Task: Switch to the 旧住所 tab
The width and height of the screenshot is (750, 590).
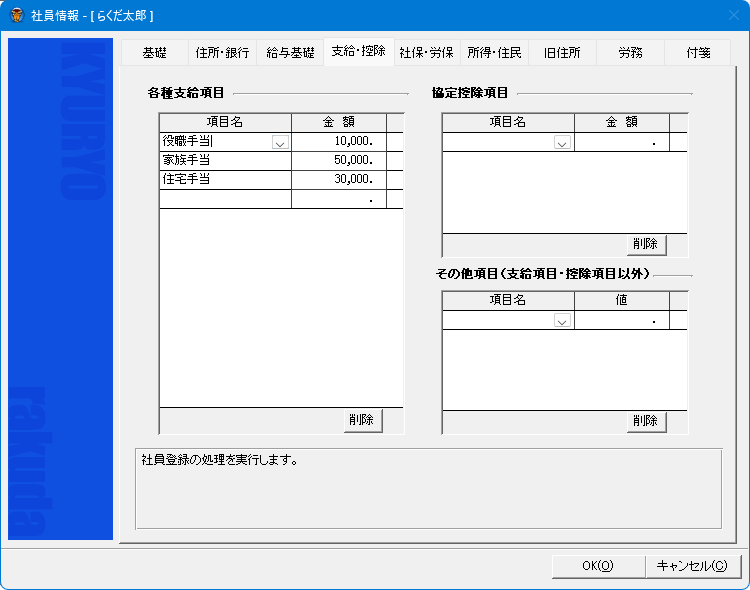Action: click(x=562, y=53)
